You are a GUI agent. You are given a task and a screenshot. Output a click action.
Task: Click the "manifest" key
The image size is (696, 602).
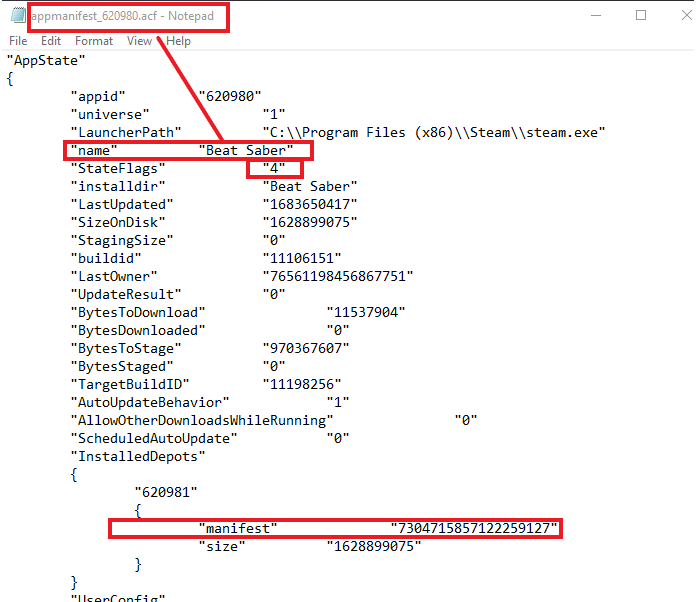pyautogui.click(x=237, y=528)
